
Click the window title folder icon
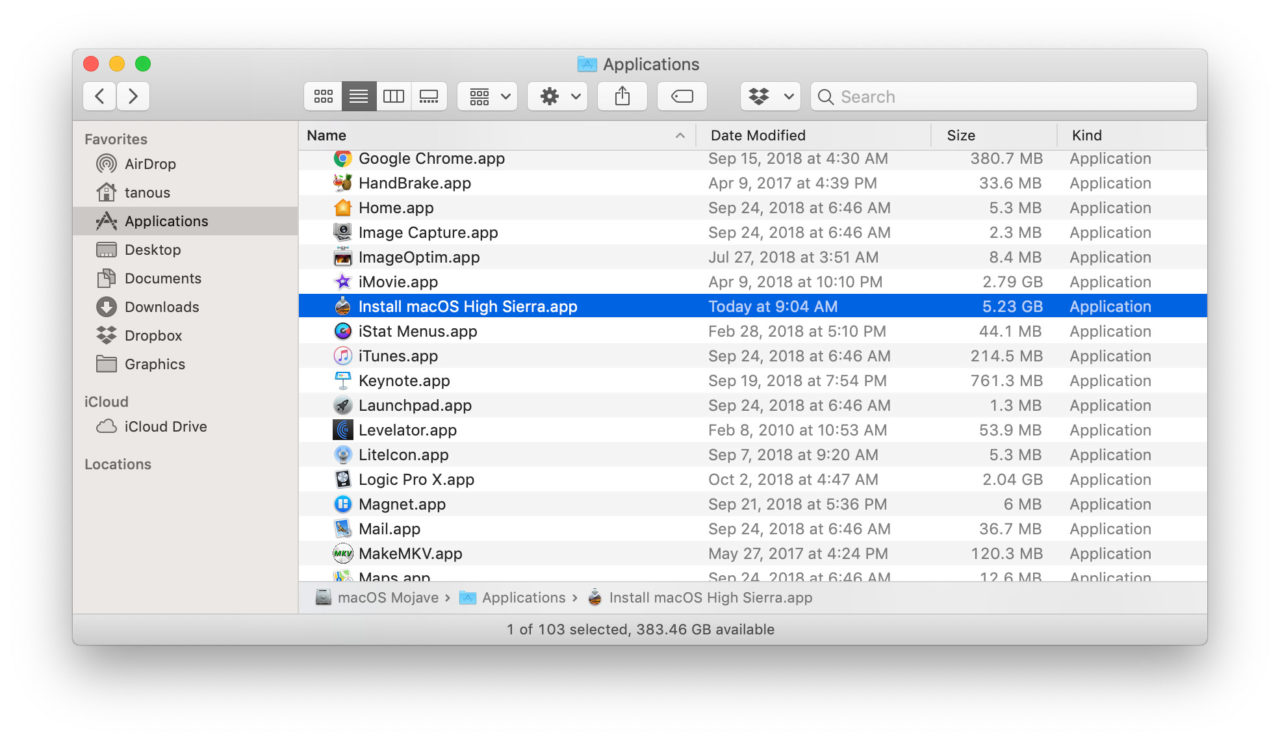click(x=587, y=64)
